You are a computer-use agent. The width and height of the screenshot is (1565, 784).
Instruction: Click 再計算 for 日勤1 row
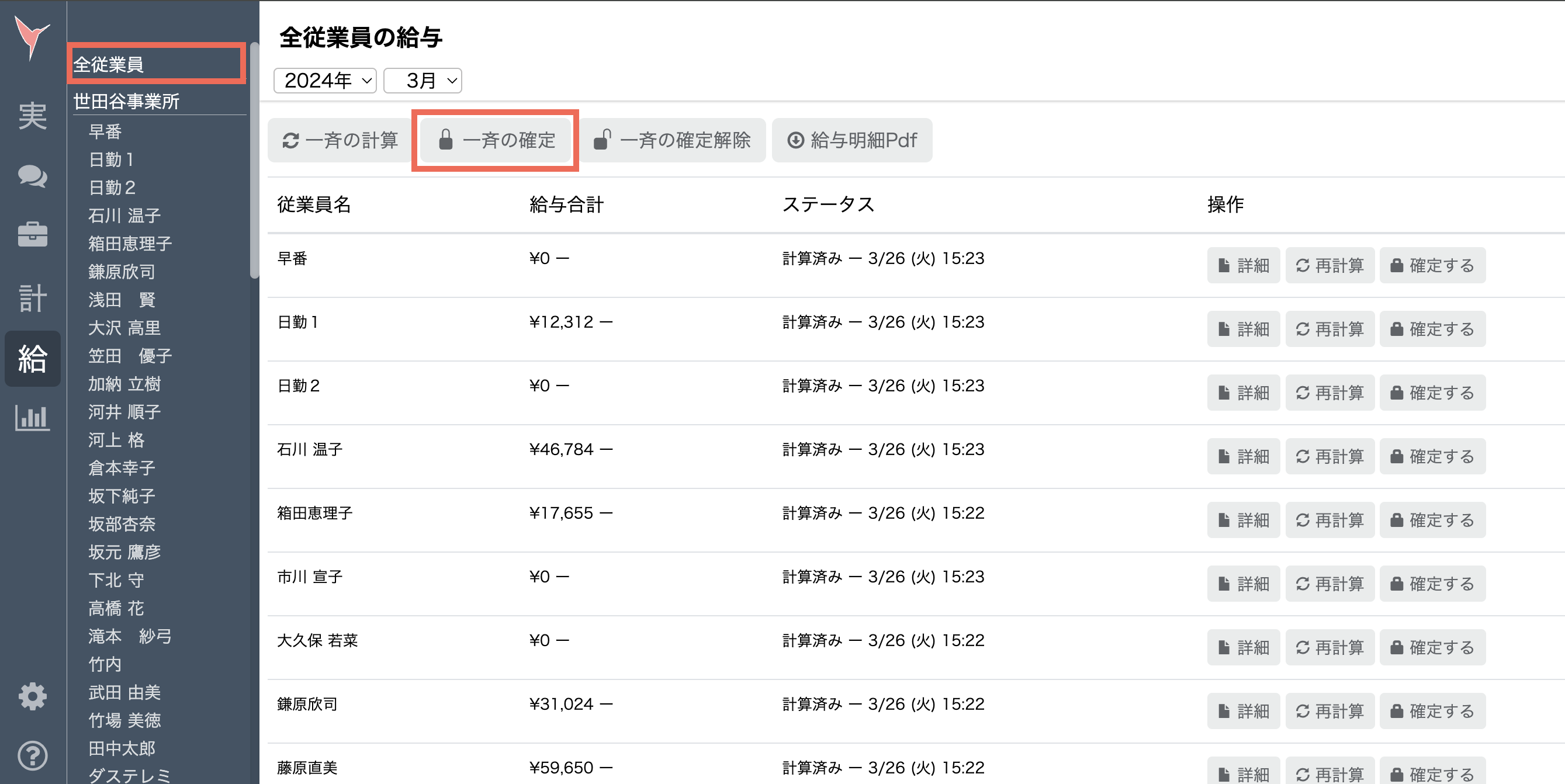click(1329, 329)
